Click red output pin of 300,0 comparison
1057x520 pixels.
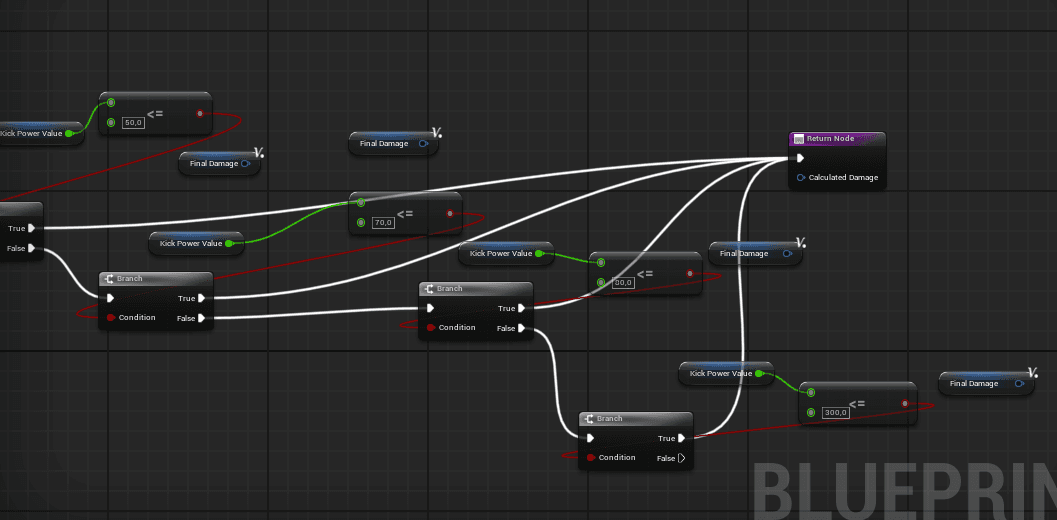905,403
